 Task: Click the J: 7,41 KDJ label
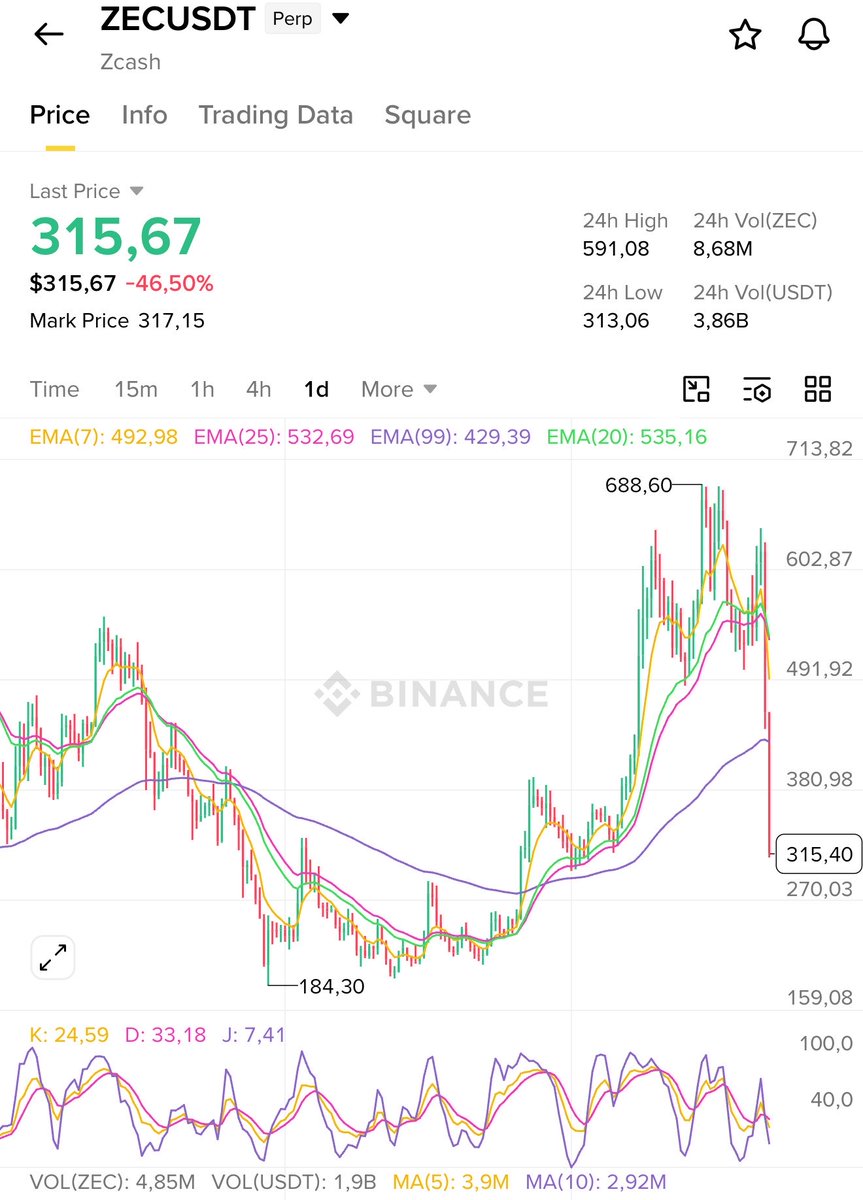[x=253, y=1034]
